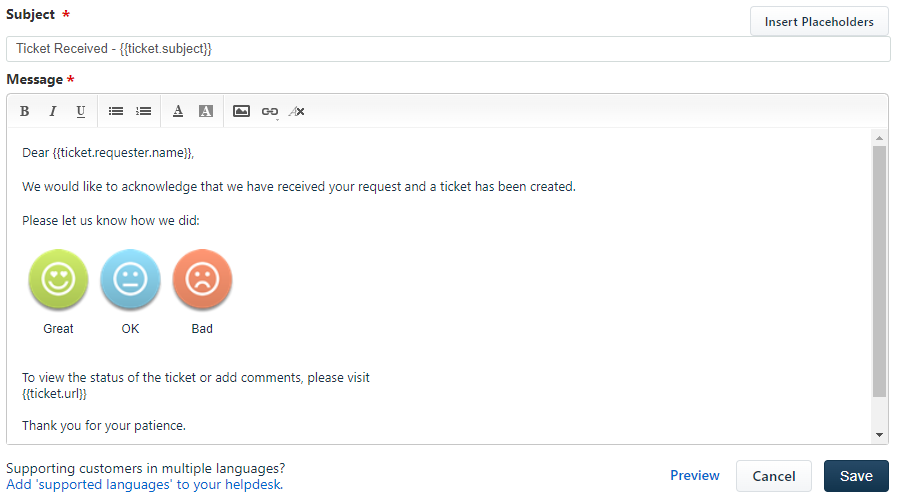Save the email notification template
This screenshot has height=498, width=900.
(856, 476)
